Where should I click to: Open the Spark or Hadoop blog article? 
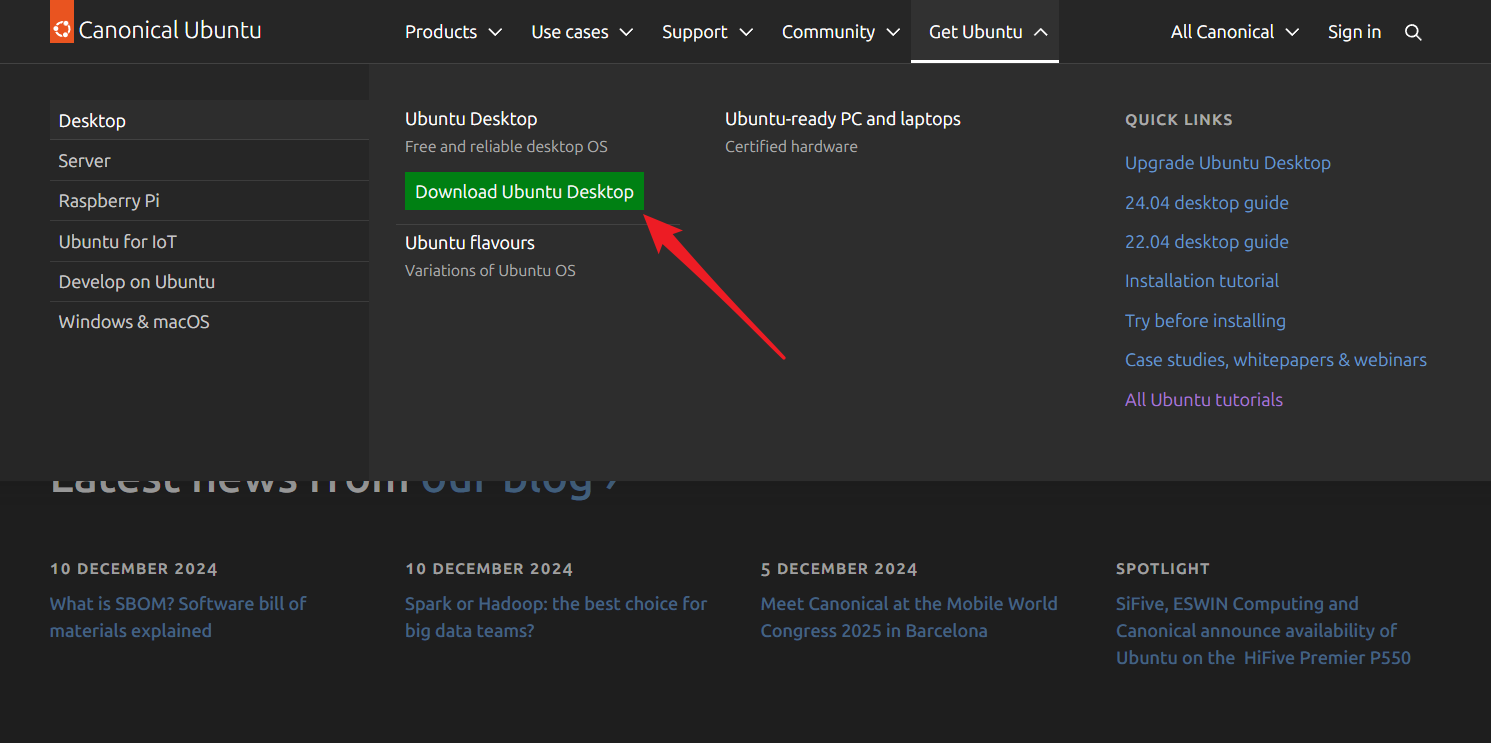[x=556, y=617]
